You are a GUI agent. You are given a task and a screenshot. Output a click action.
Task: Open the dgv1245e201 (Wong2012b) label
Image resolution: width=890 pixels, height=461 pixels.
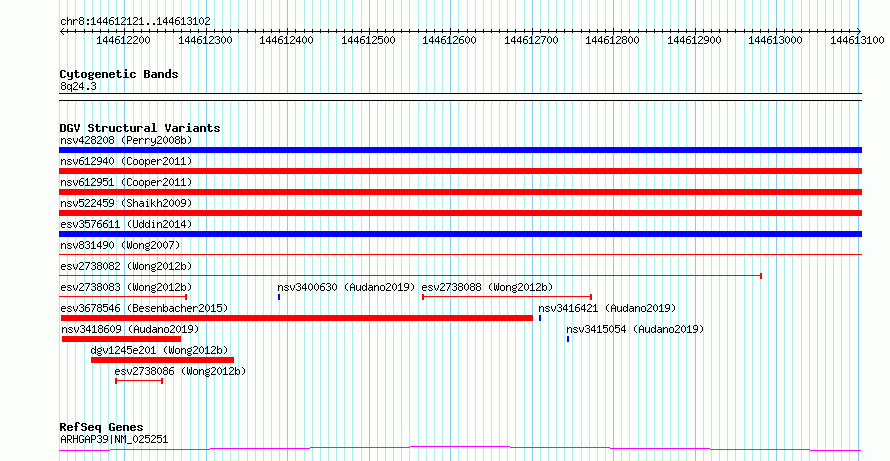159,350
